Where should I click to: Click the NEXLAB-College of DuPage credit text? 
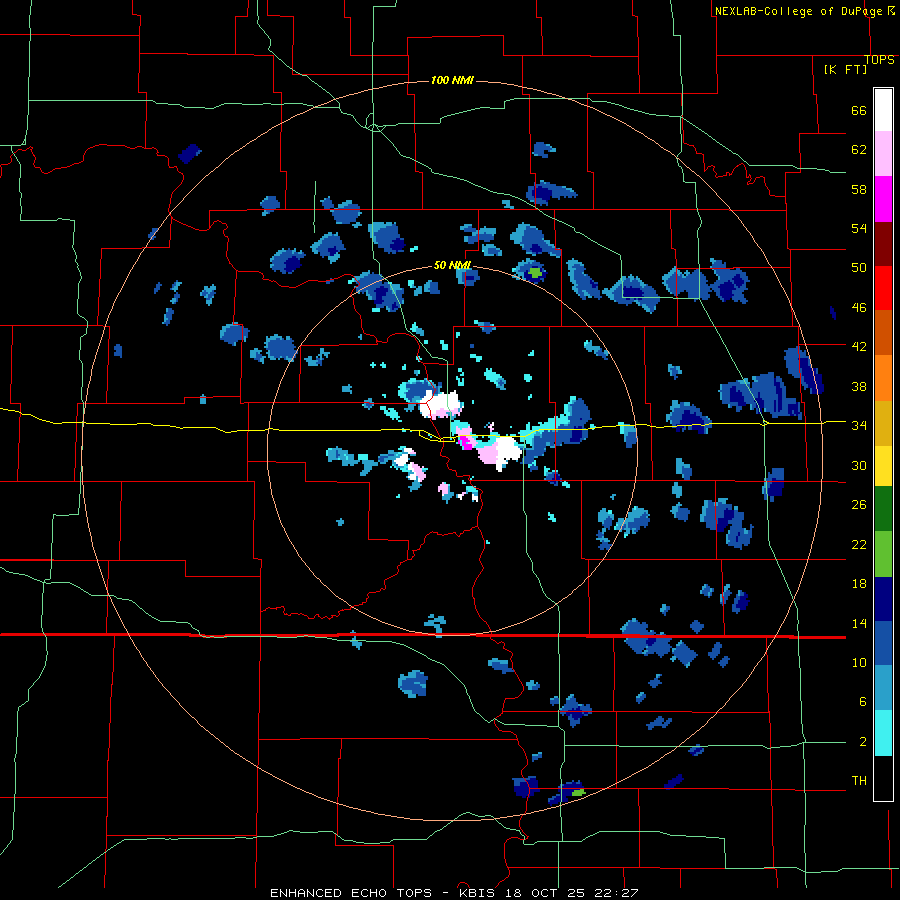tap(800, 11)
